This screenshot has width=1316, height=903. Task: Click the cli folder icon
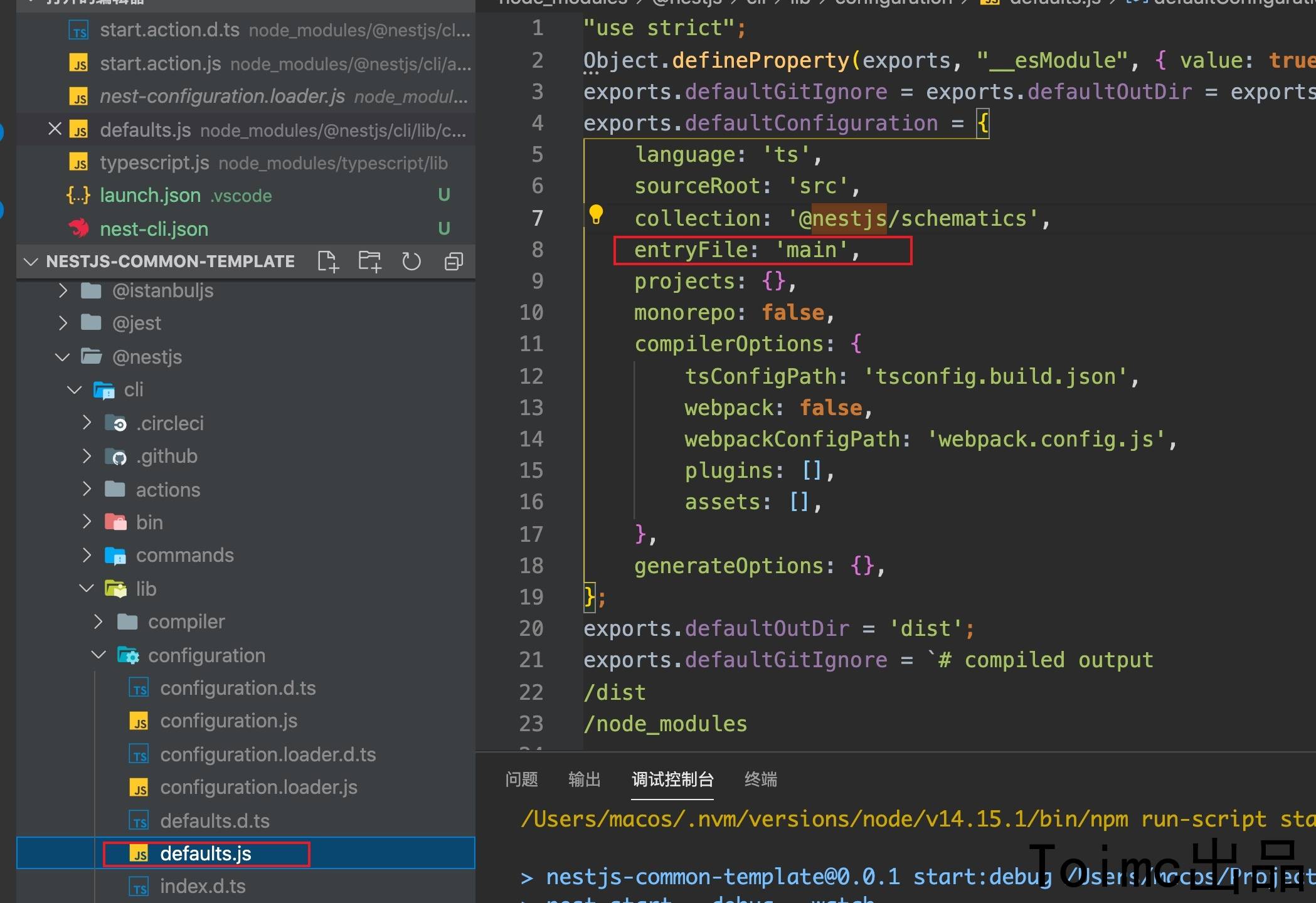pyautogui.click(x=103, y=390)
